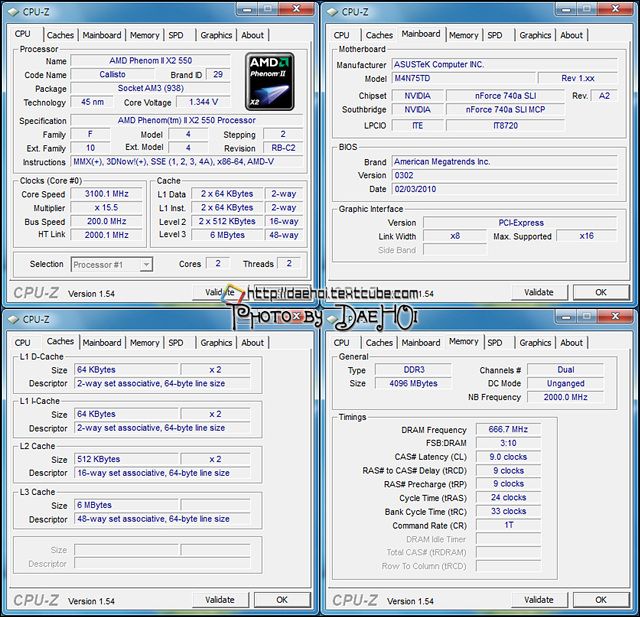Open Caches tab in top-left CPU-Z window
The image size is (640, 617).
[60, 35]
